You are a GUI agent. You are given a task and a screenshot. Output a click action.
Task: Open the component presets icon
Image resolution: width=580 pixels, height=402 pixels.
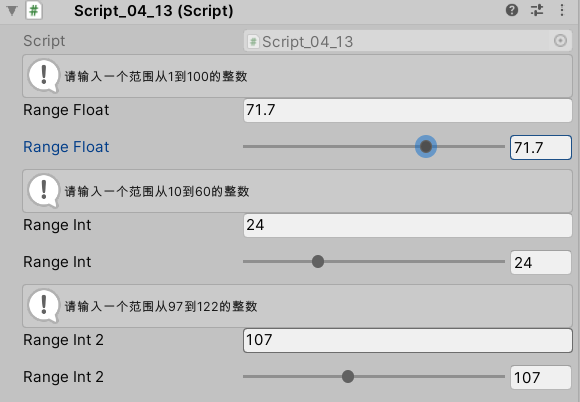point(537,10)
